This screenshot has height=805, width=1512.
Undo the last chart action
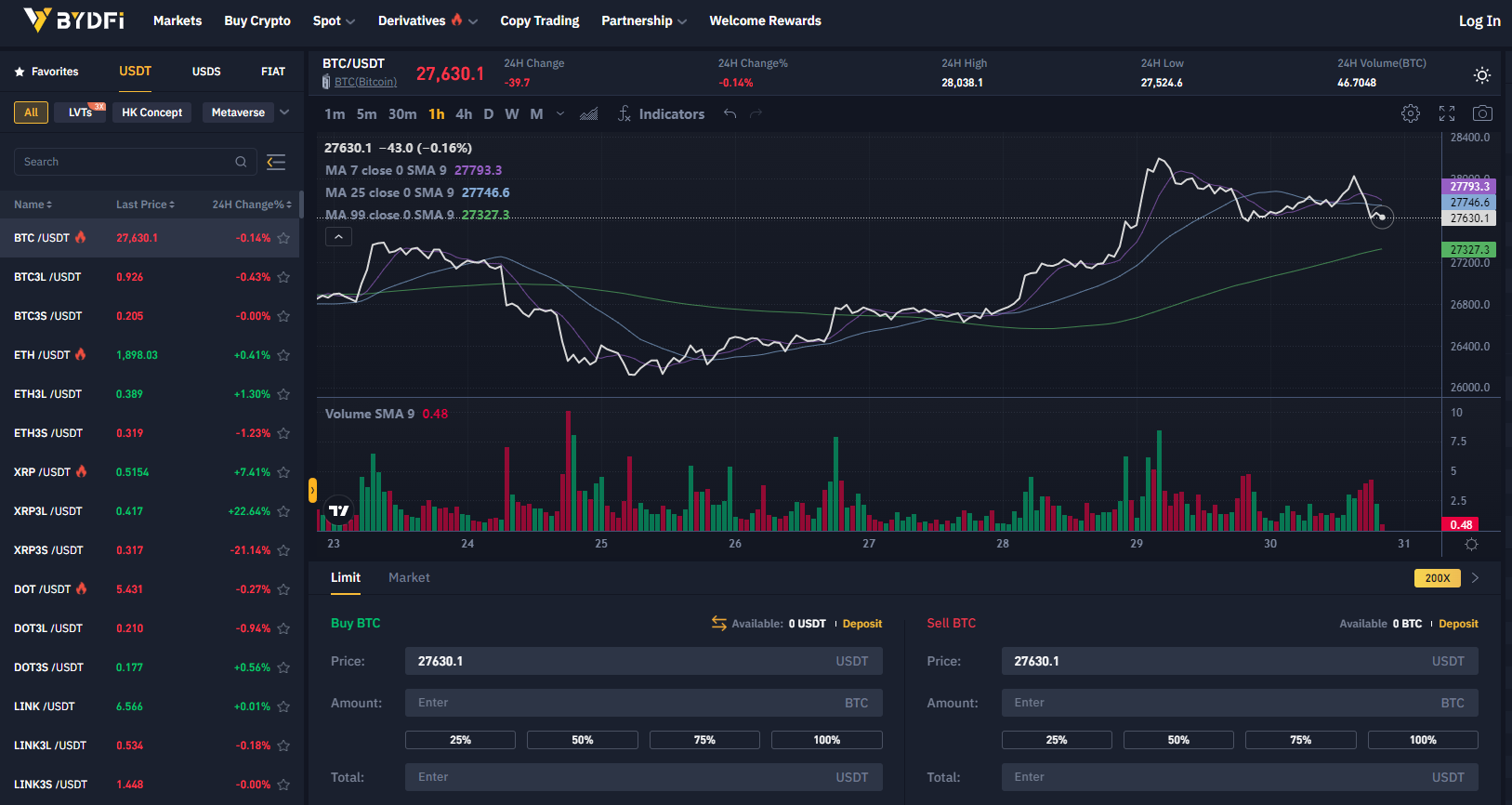pos(730,113)
